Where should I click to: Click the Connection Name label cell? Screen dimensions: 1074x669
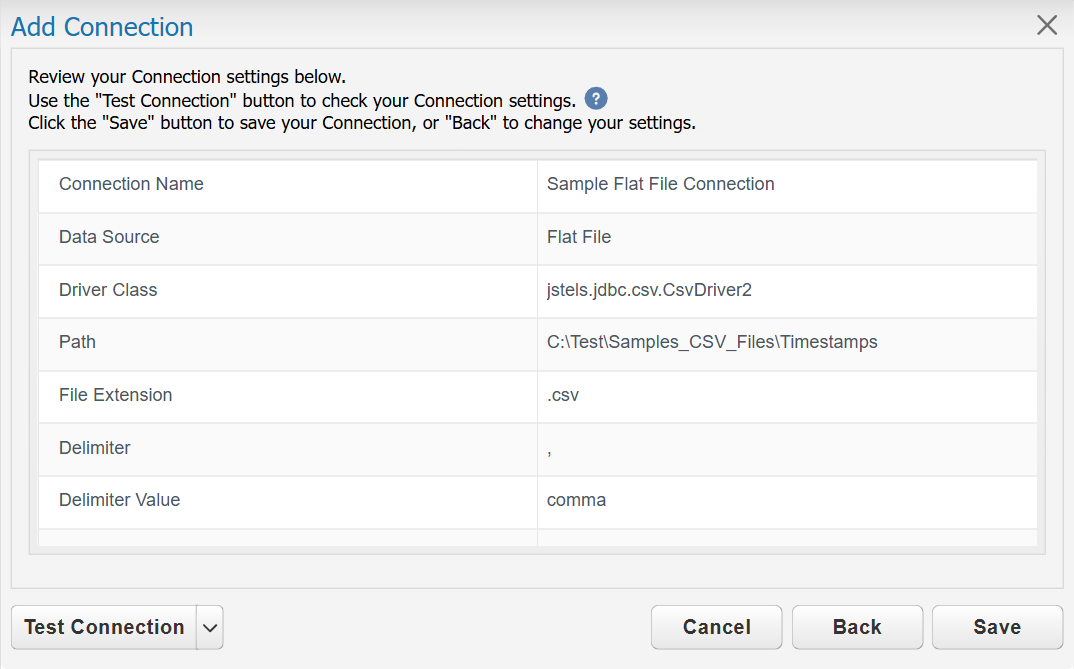click(x=288, y=184)
